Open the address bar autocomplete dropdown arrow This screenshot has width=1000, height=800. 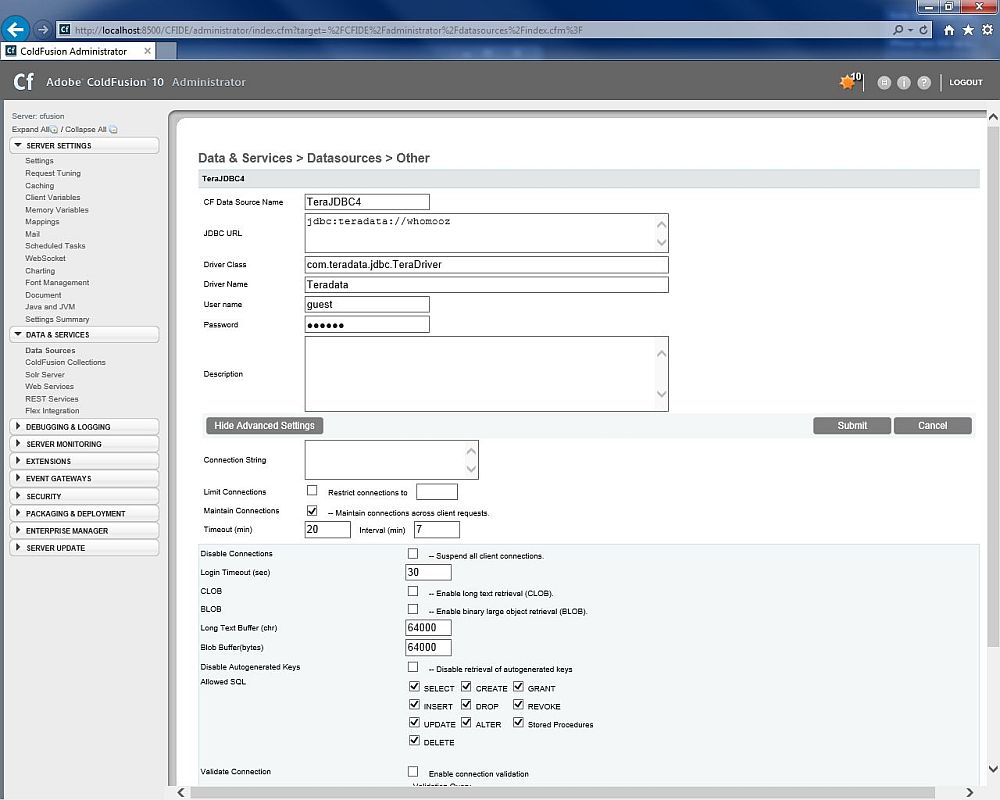coord(910,30)
